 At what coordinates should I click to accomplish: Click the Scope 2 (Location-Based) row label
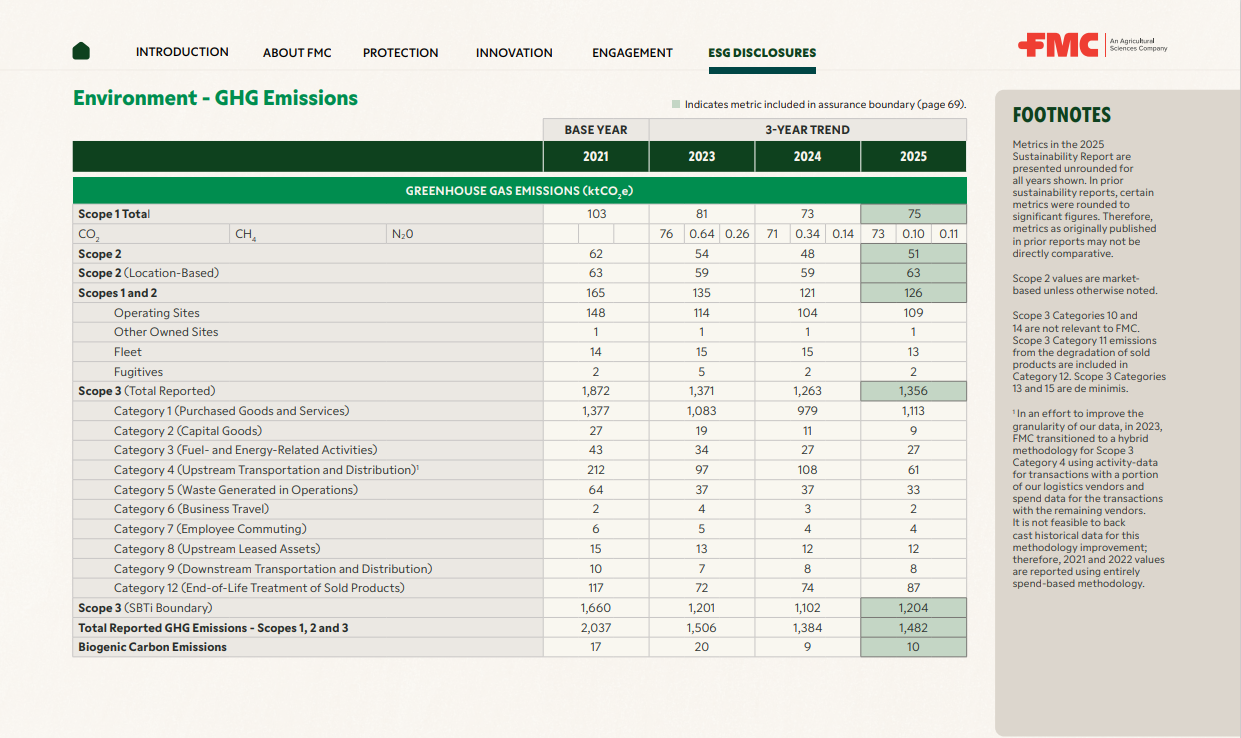pyautogui.click(x=148, y=273)
